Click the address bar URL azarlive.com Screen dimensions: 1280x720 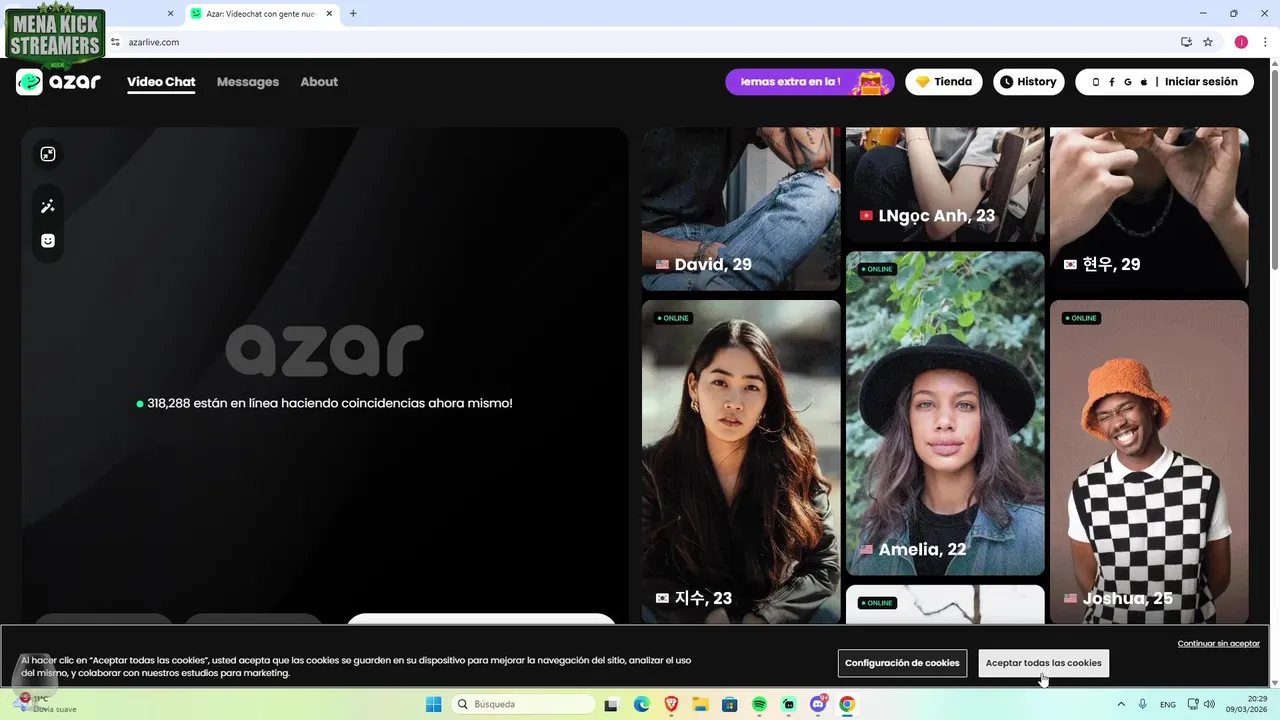coord(154,42)
